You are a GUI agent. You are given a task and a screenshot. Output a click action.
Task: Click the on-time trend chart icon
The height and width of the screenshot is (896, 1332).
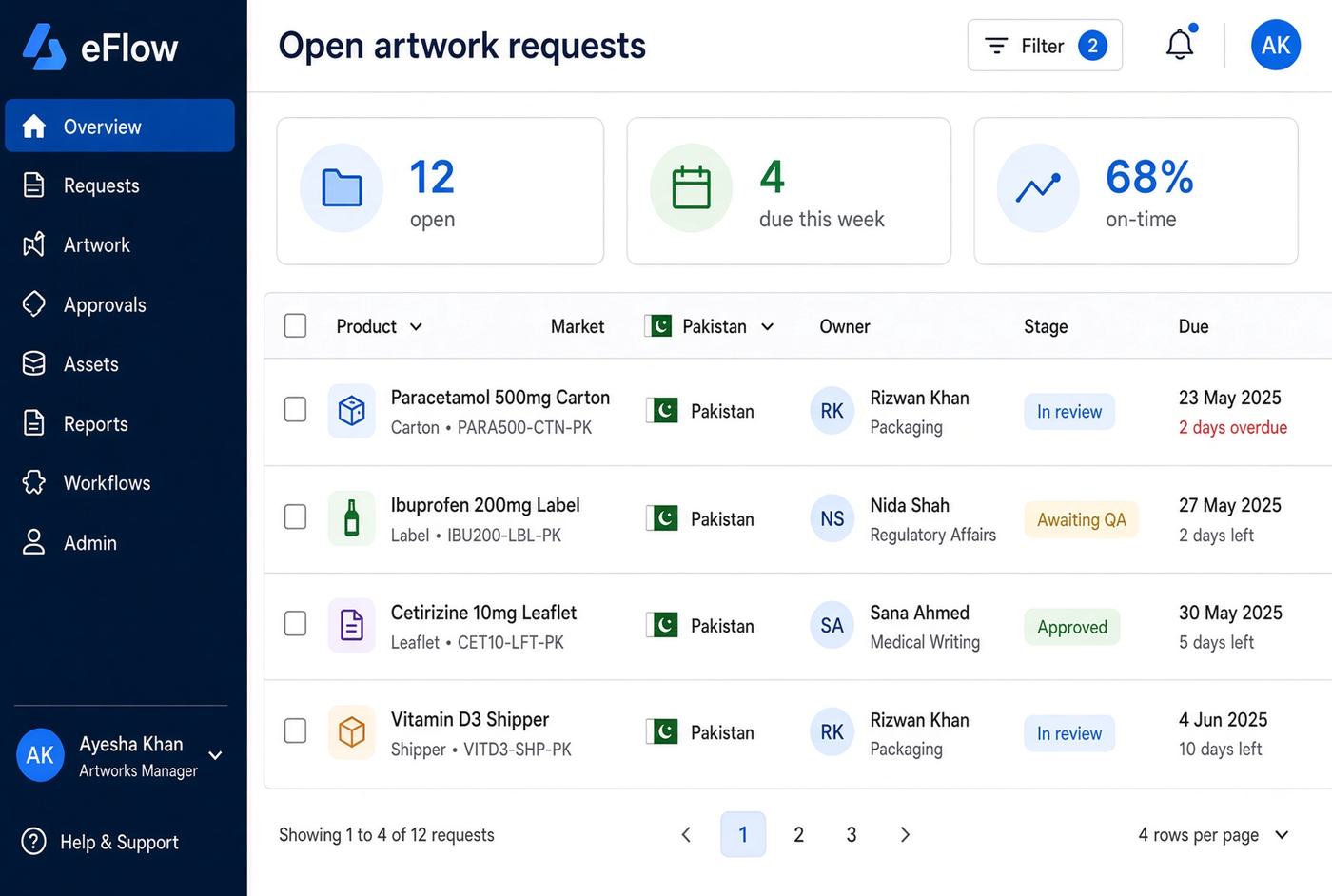tap(1038, 187)
